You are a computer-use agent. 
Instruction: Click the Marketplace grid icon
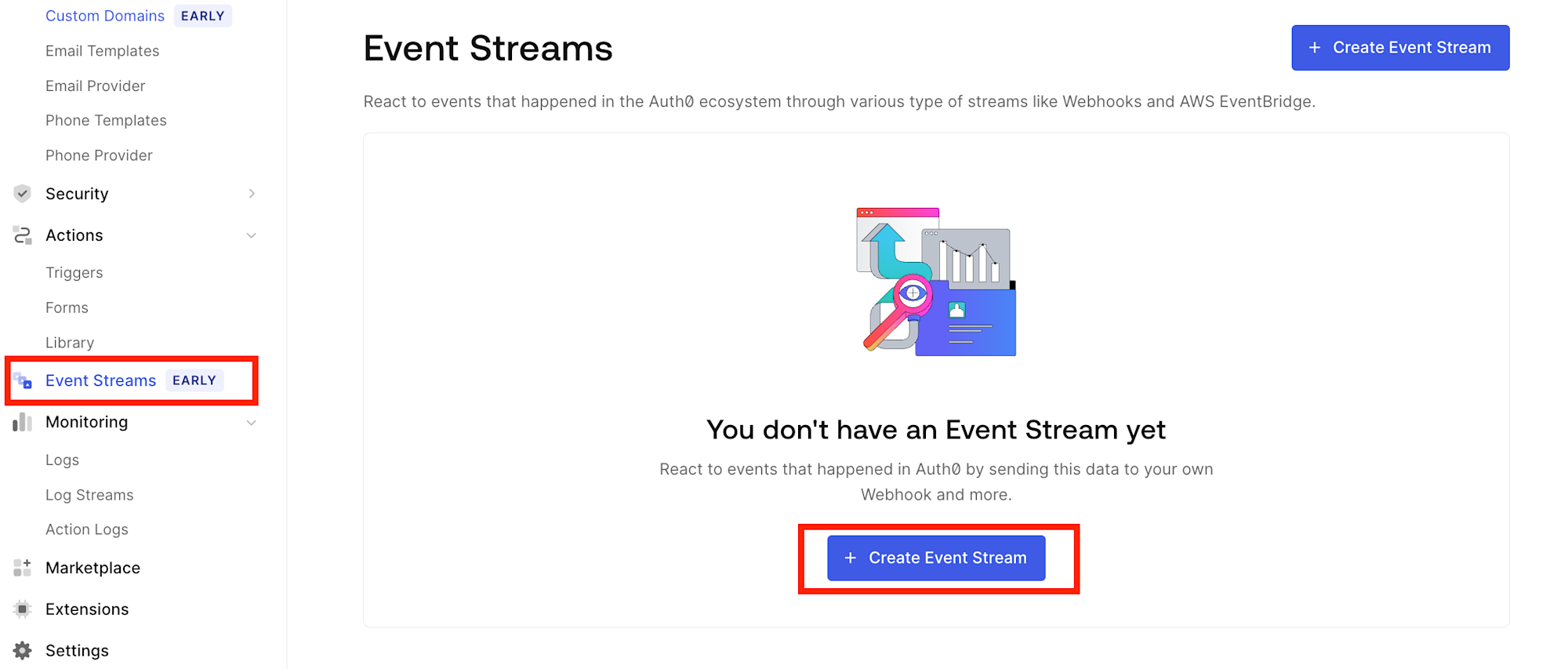point(23,568)
